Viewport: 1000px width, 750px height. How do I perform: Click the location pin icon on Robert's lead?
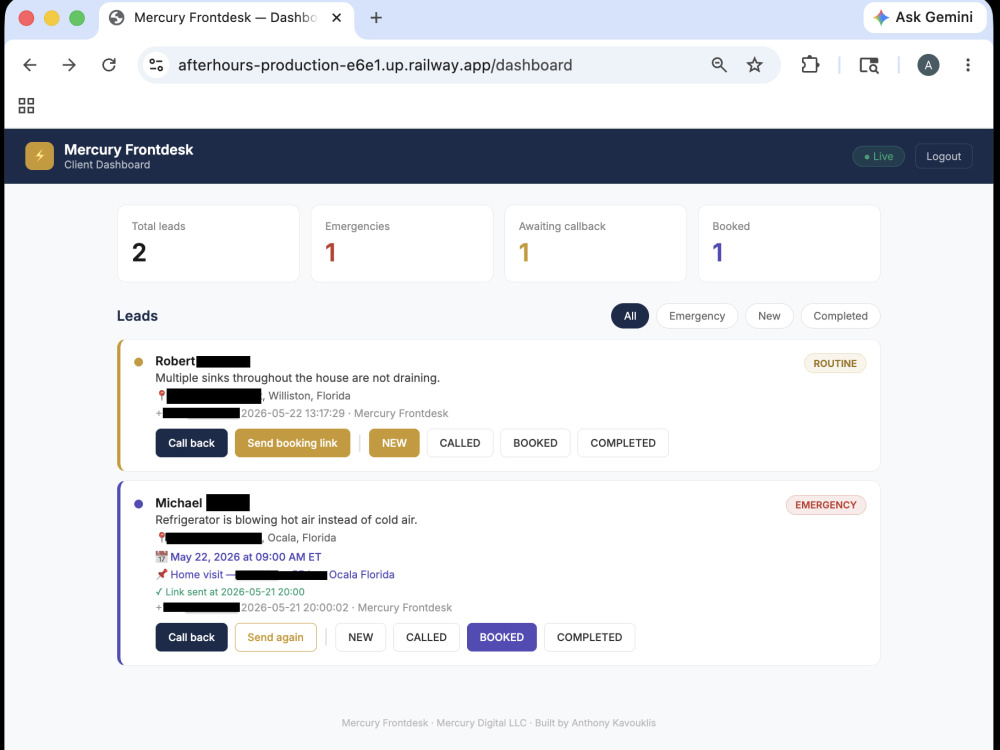[161, 396]
